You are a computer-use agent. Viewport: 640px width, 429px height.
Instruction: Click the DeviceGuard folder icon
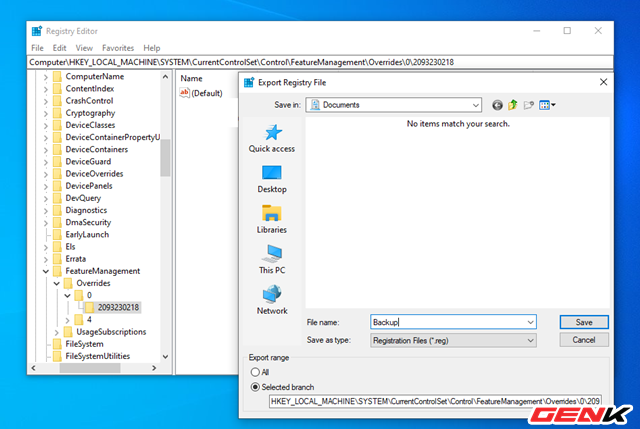point(58,162)
